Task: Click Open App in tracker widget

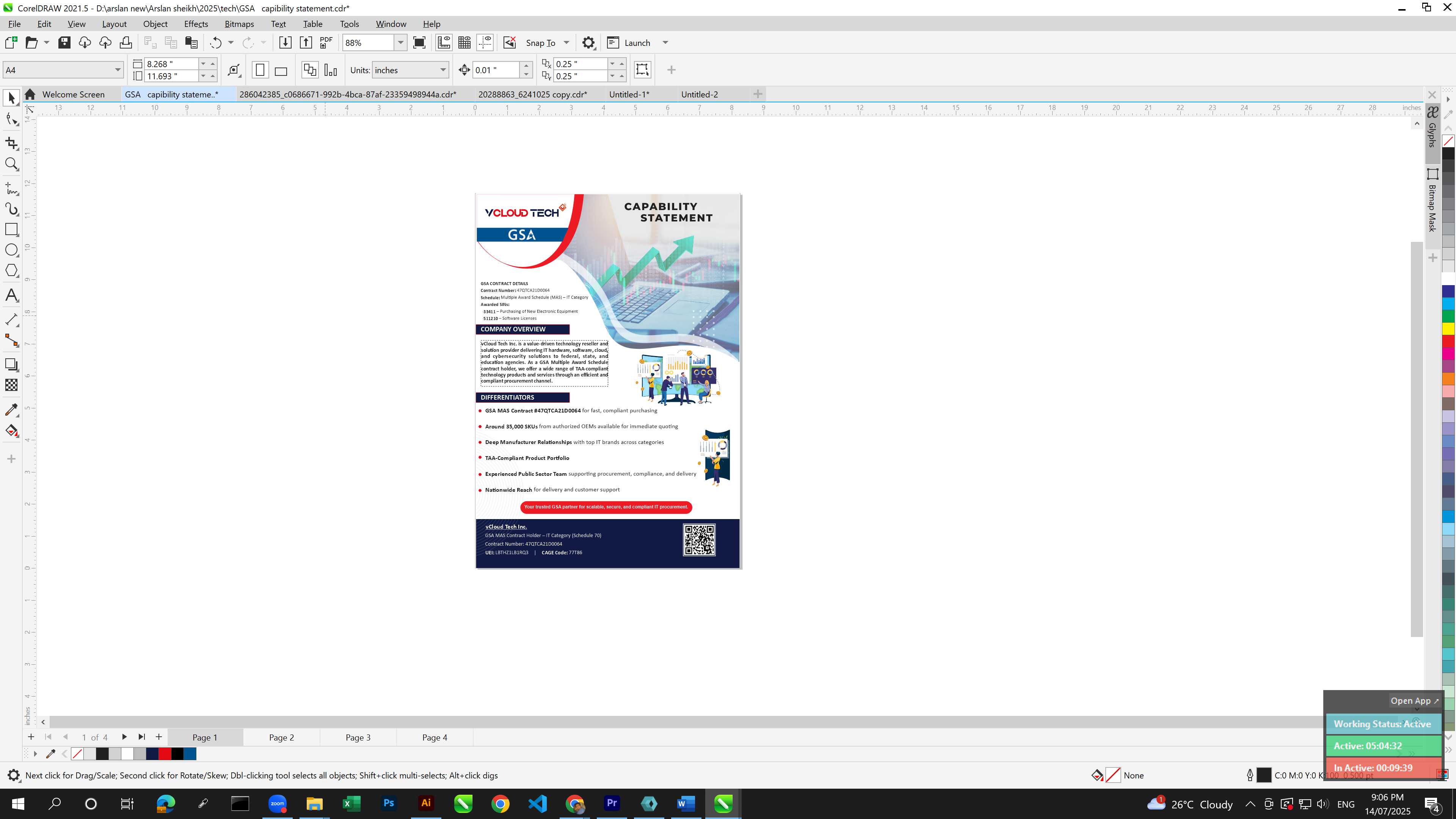Action: [x=1414, y=701]
